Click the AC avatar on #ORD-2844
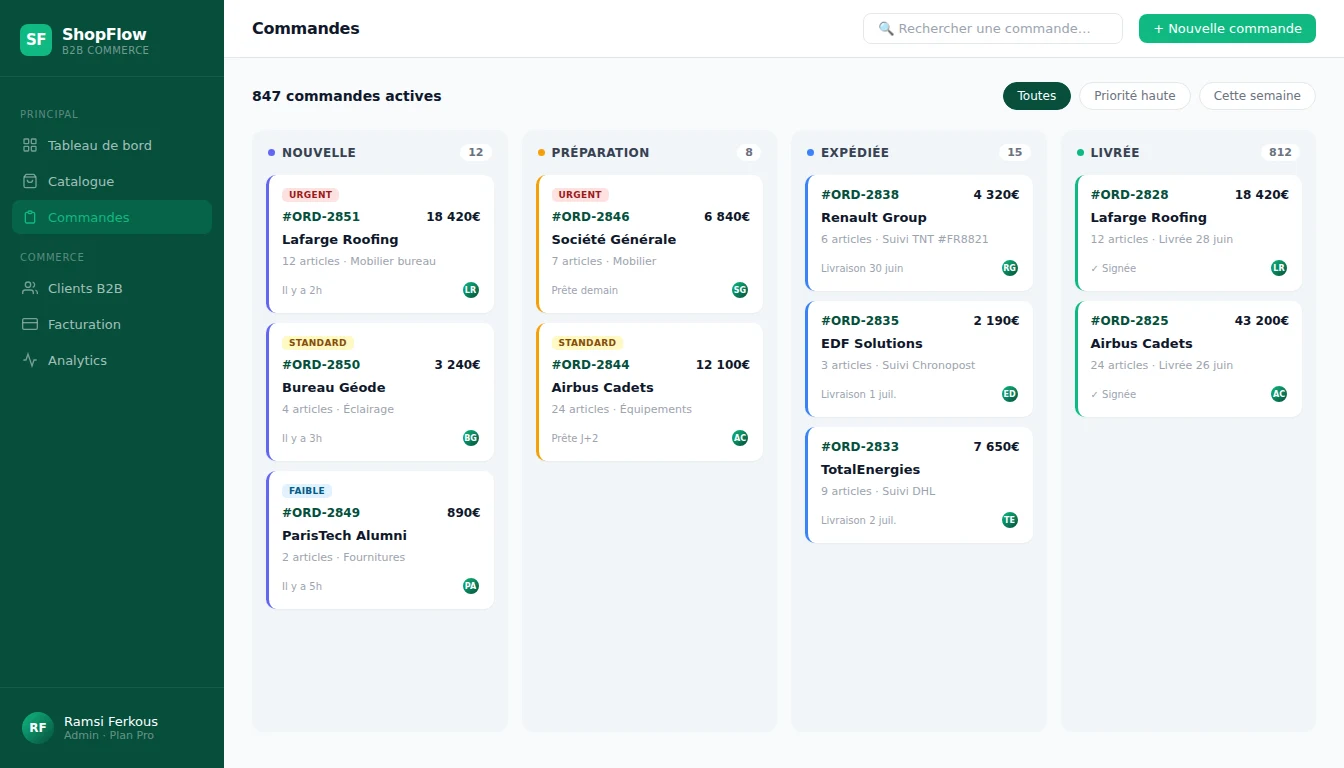Image resolution: width=1344 pixels, height=768 pixels. pos(740,438)
